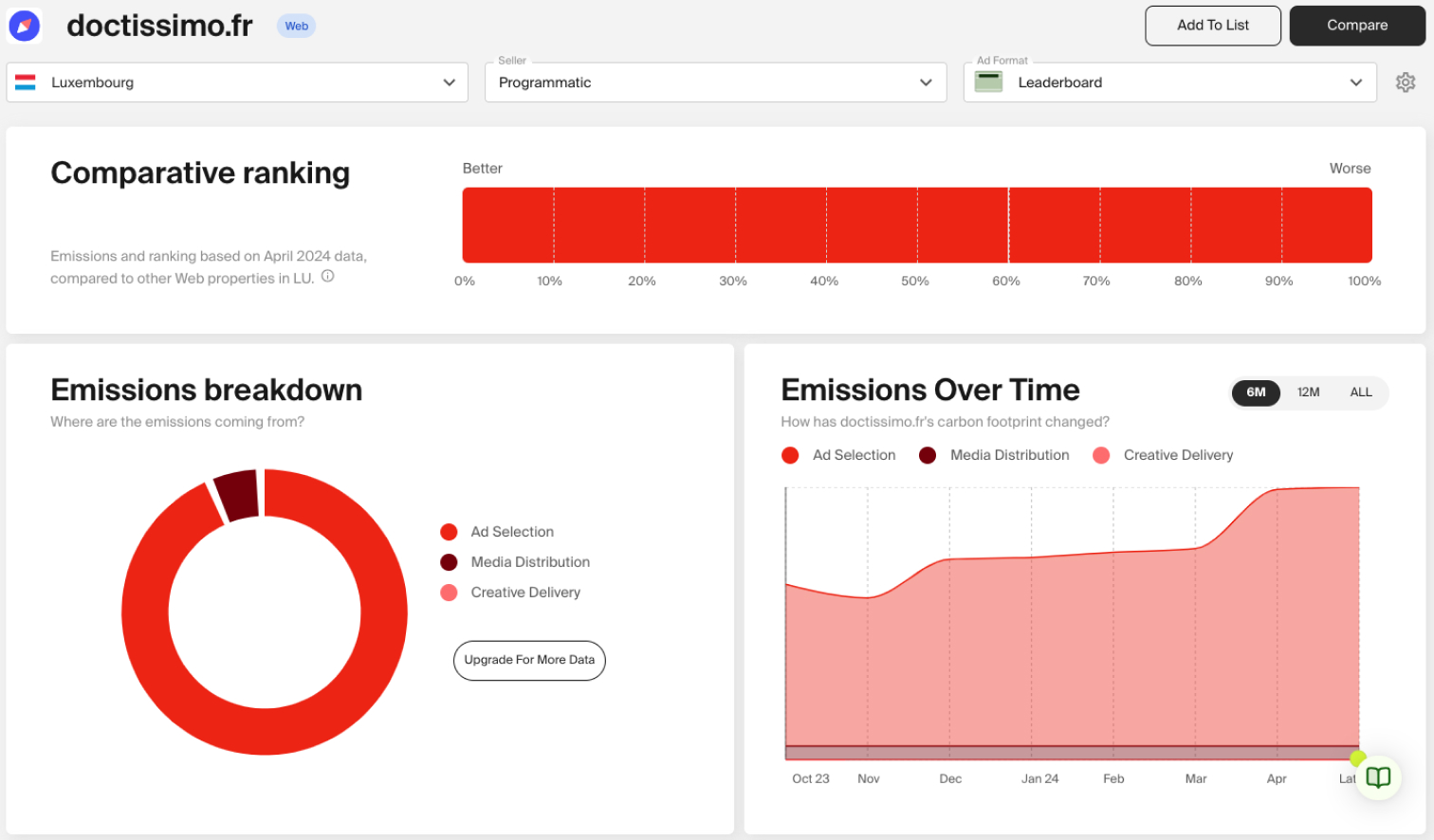The image size is (1434, 840).
Task: Click the info icon next to ranking description
Action: [x=327, y=277]
